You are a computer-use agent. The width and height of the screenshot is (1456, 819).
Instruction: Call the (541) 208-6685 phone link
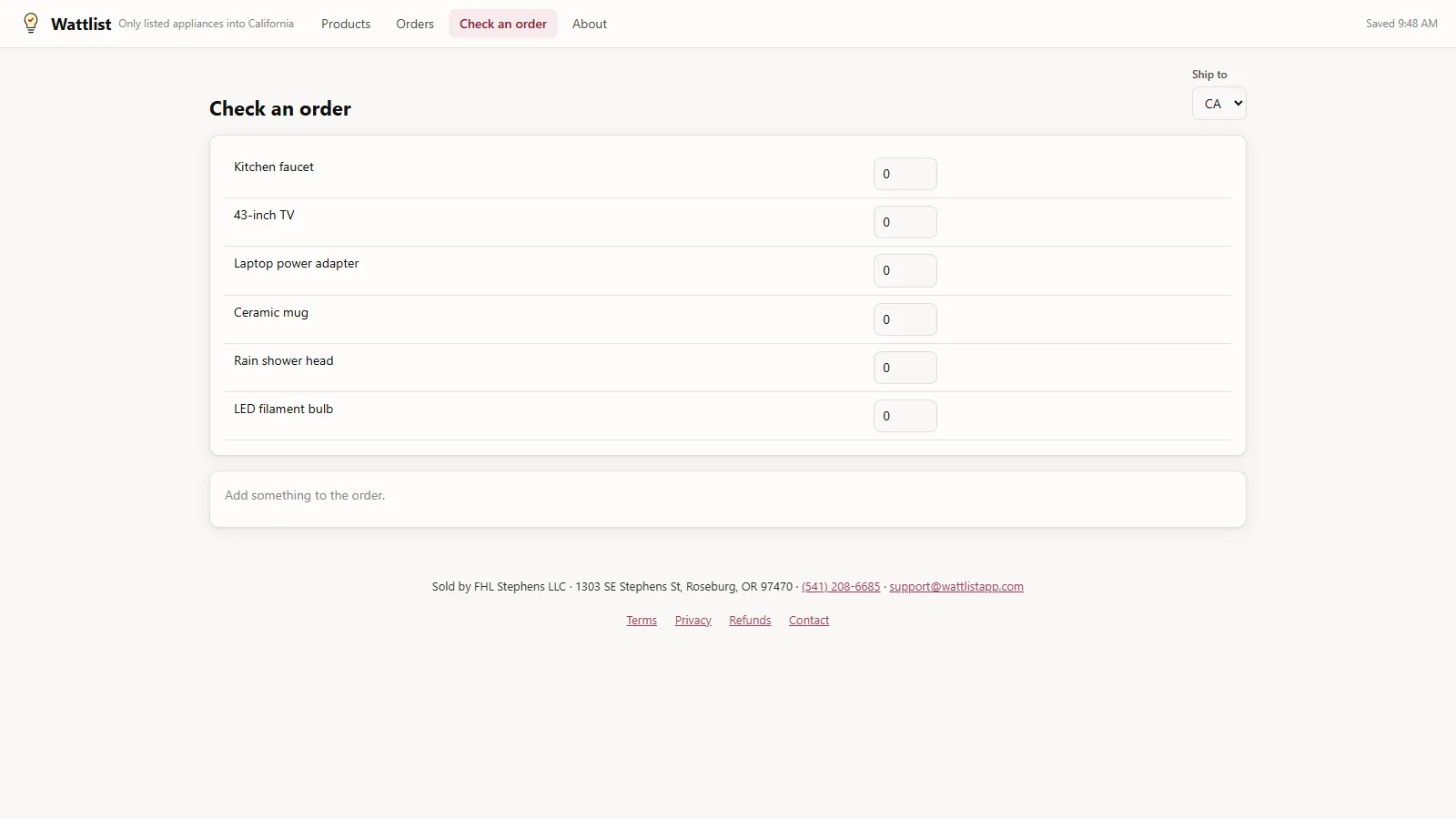pos(841,587)
